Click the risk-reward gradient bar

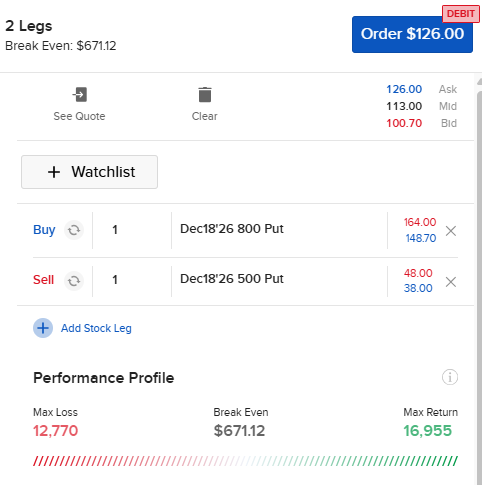click(245, 461)
